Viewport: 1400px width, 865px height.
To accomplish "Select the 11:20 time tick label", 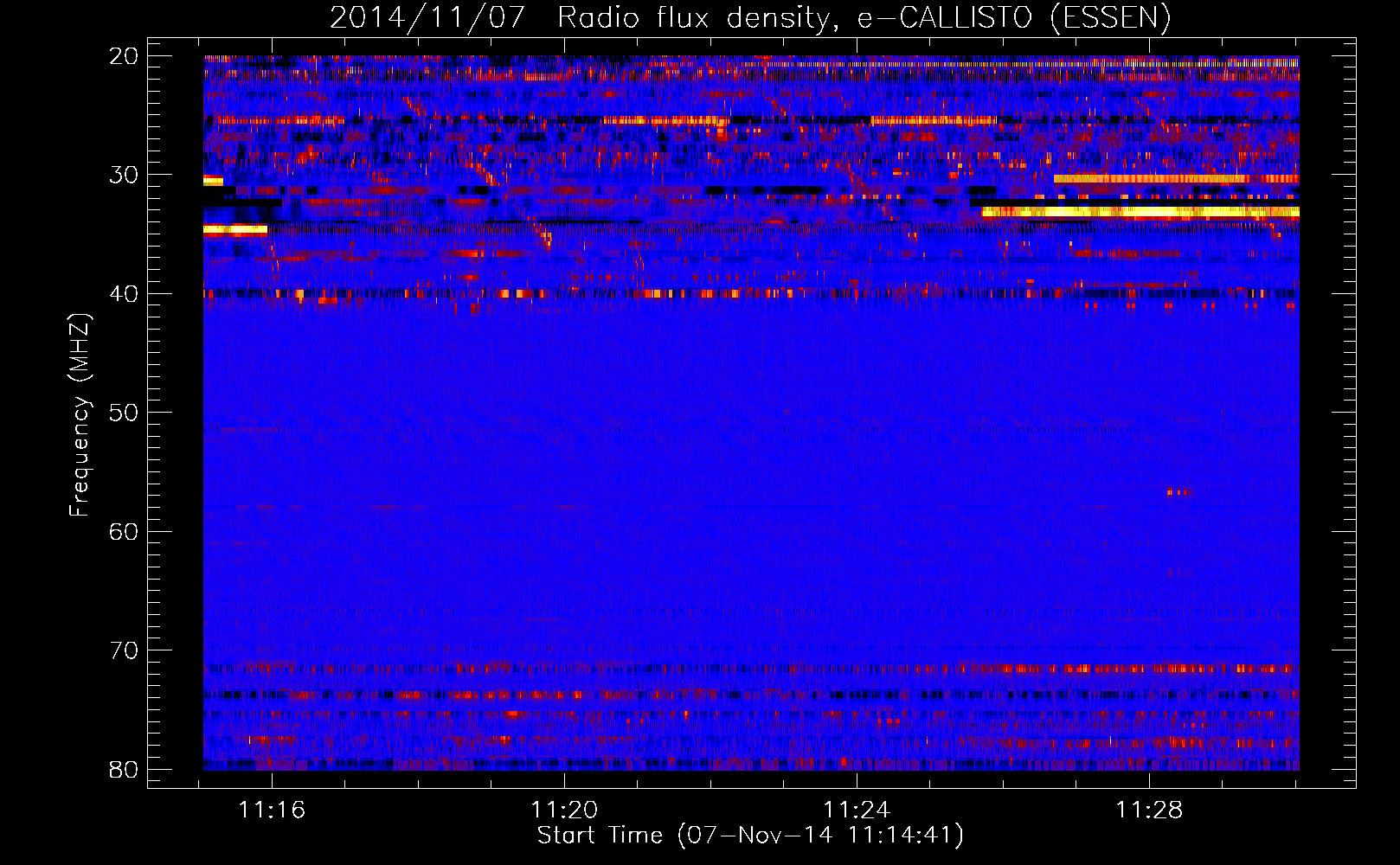I will point(564,811).
